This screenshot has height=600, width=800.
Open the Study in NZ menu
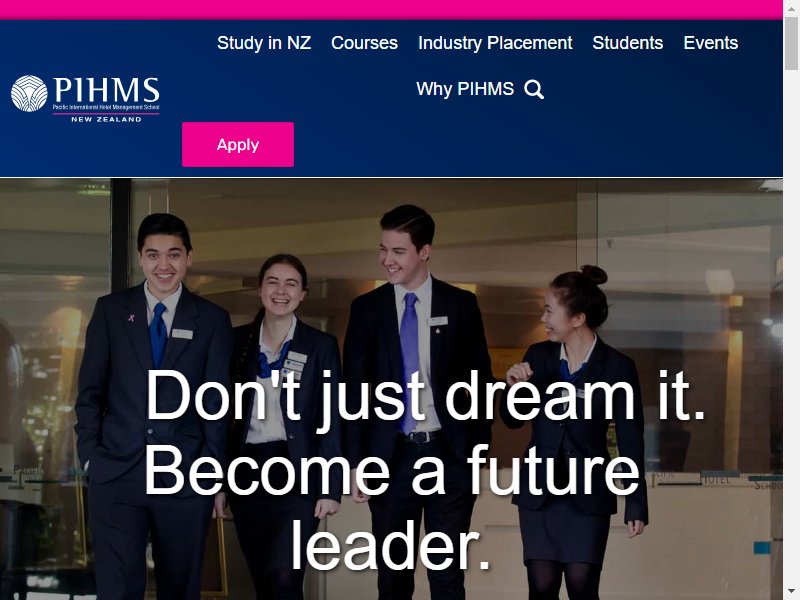tap(264, 43)
